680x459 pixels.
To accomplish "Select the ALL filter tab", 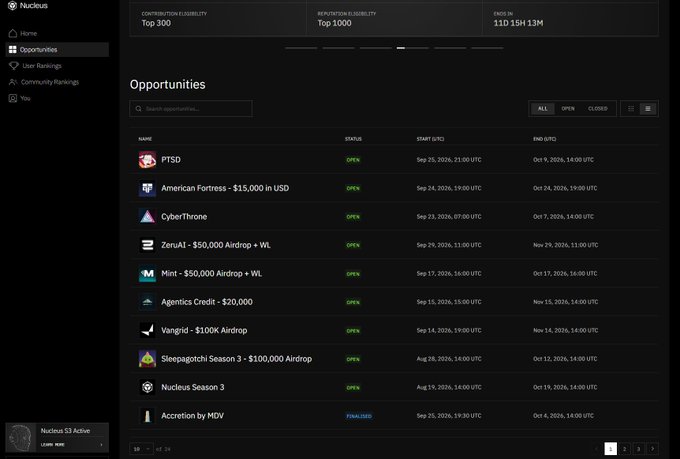I will 543,108.
